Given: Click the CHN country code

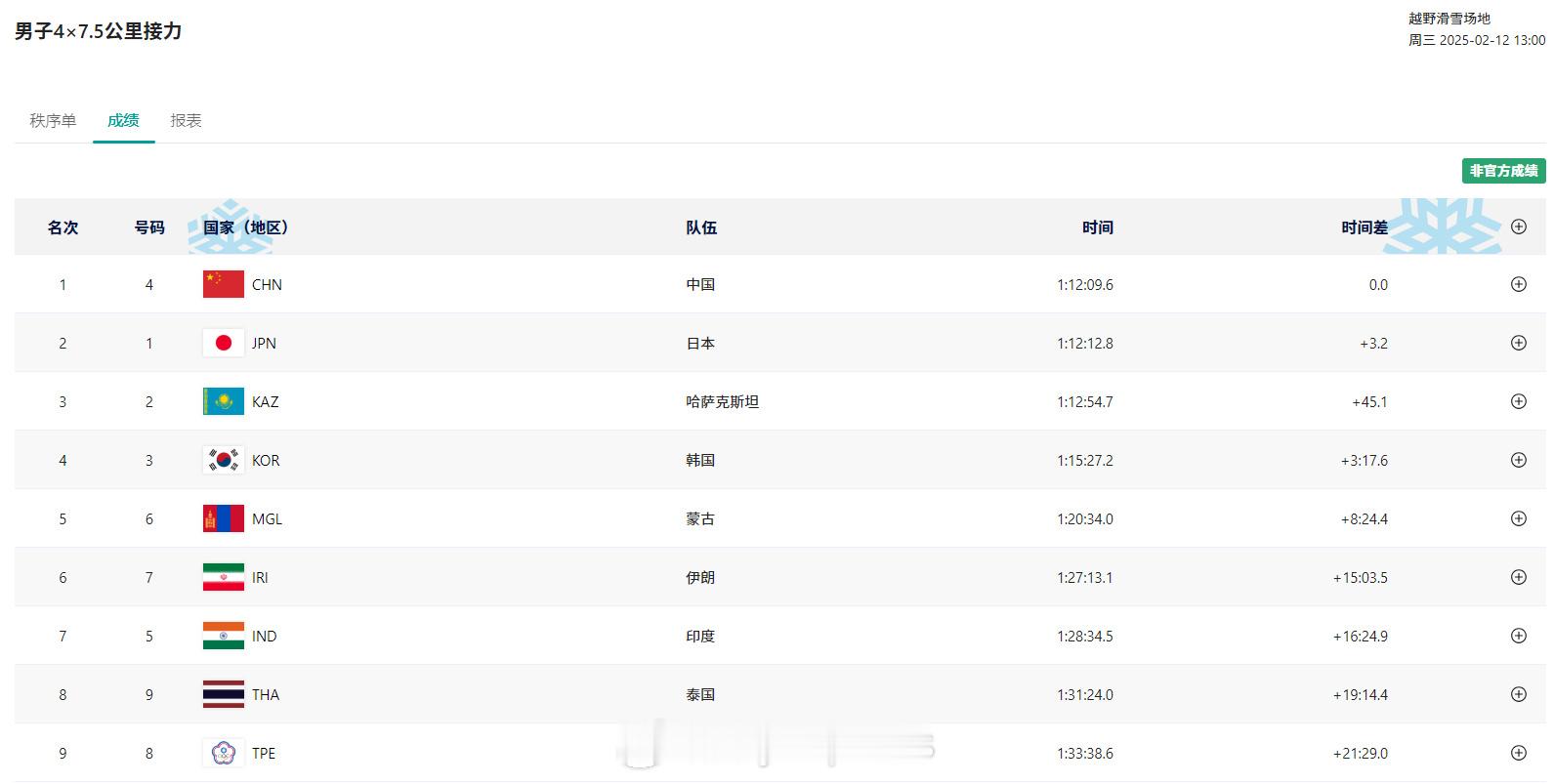Looking at the screenshot, I should (x=267, y=285).
